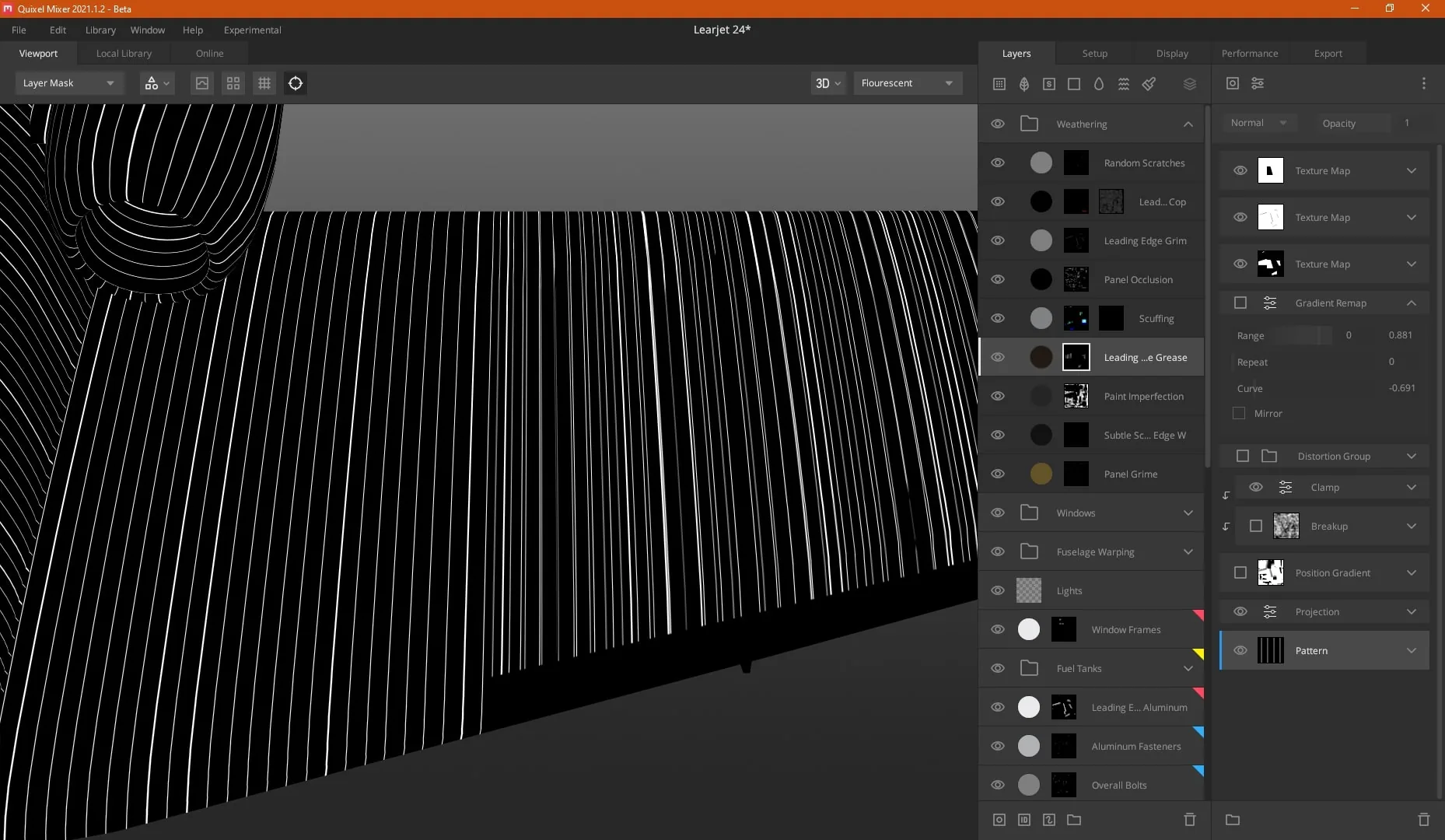Enable the Mirror checkbox
Screen dimensions: 1445x840
coord(1239,414)
